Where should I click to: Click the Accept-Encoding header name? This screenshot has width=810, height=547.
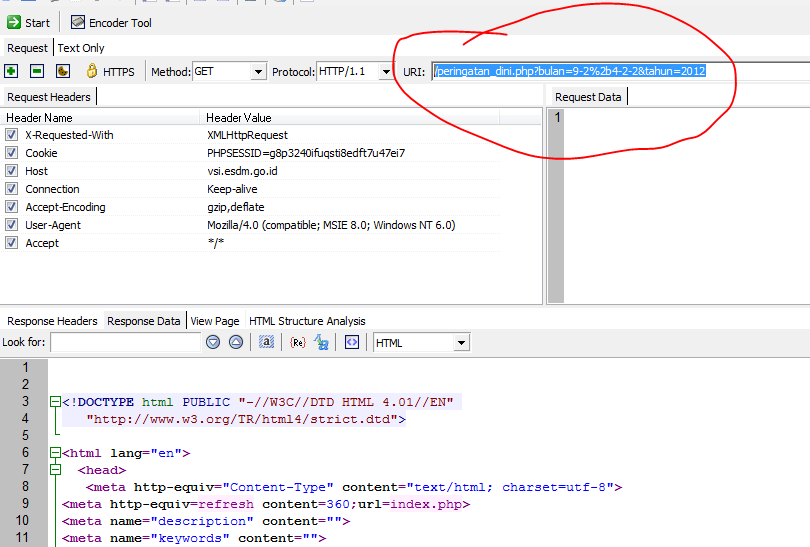65,207
